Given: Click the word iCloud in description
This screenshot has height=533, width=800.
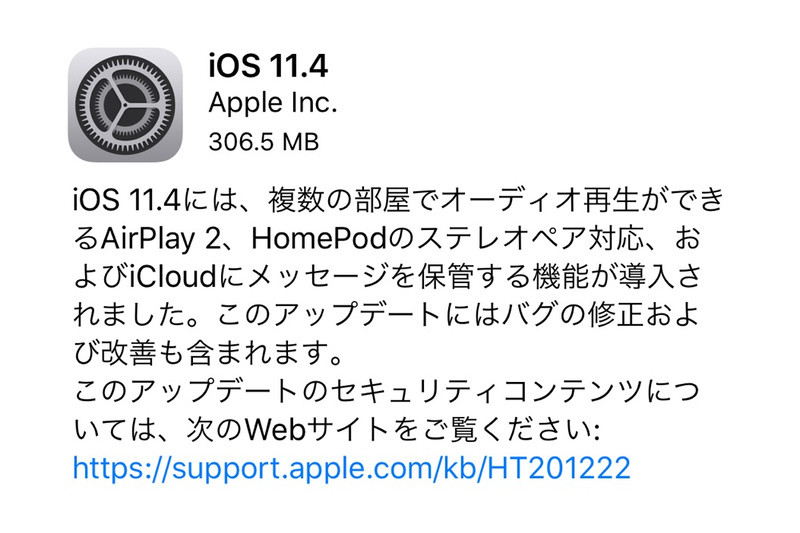Looking at the screenshot, I should click(x=173, y=276).
